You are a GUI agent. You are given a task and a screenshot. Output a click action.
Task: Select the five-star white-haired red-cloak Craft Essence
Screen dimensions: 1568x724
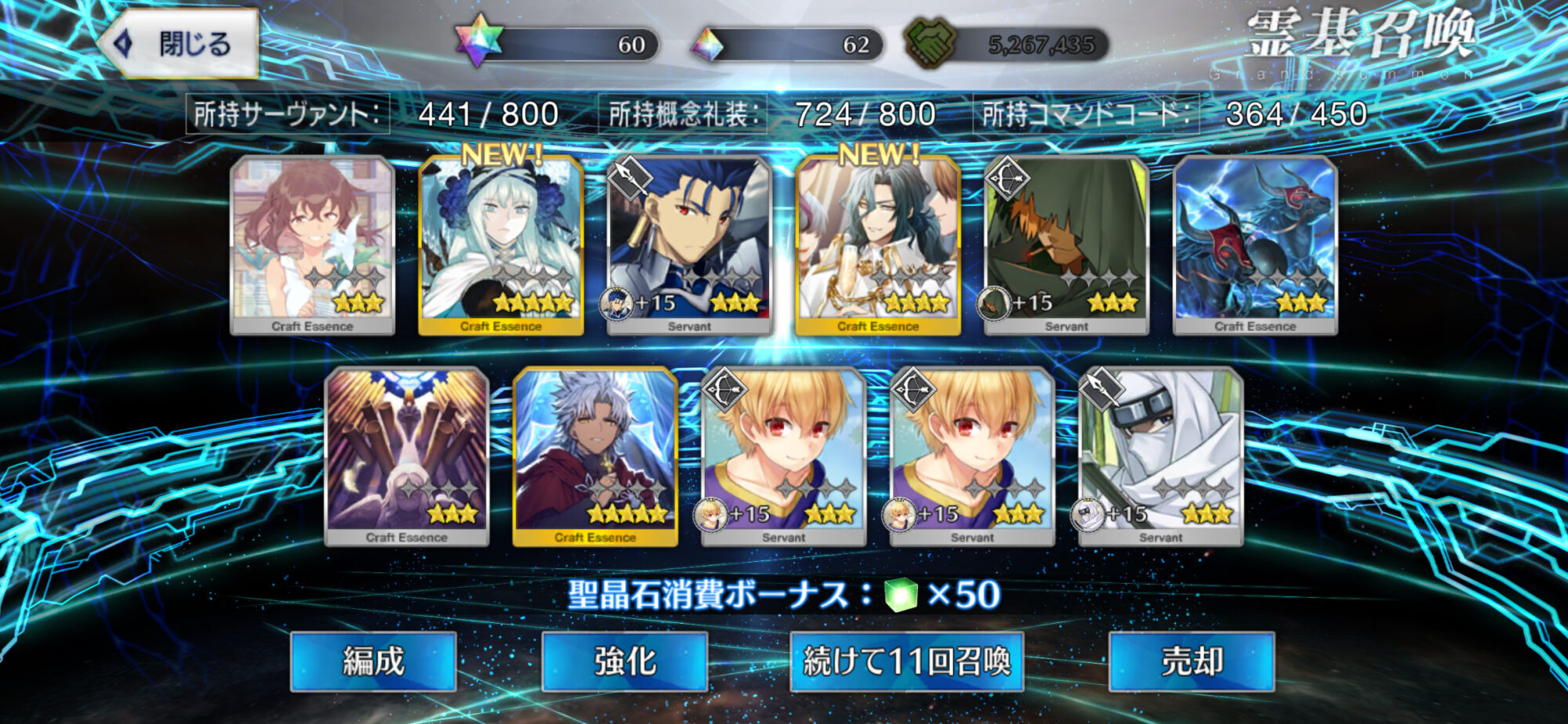pyautogui.click(x=595, y=457)
